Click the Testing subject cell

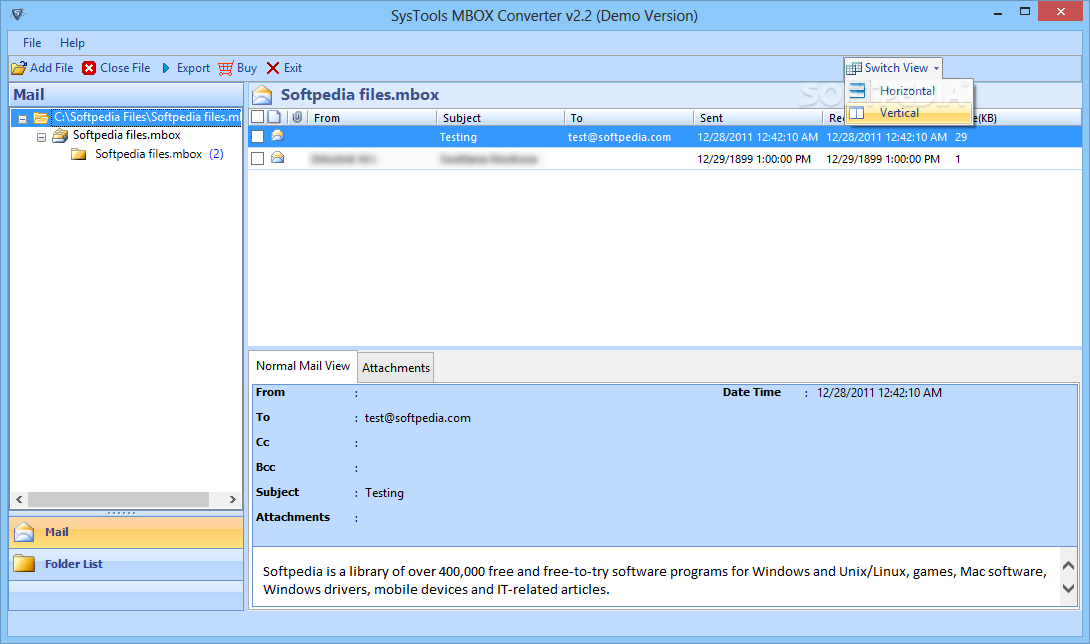click(458, 137)
